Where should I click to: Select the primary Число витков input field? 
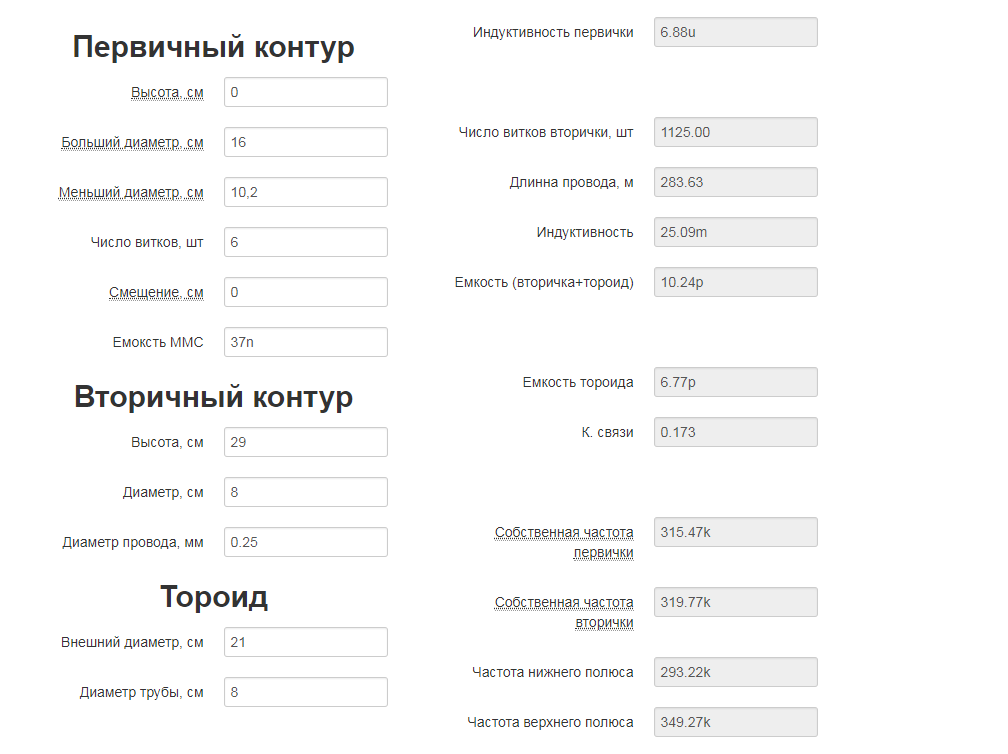coord(305,242)
